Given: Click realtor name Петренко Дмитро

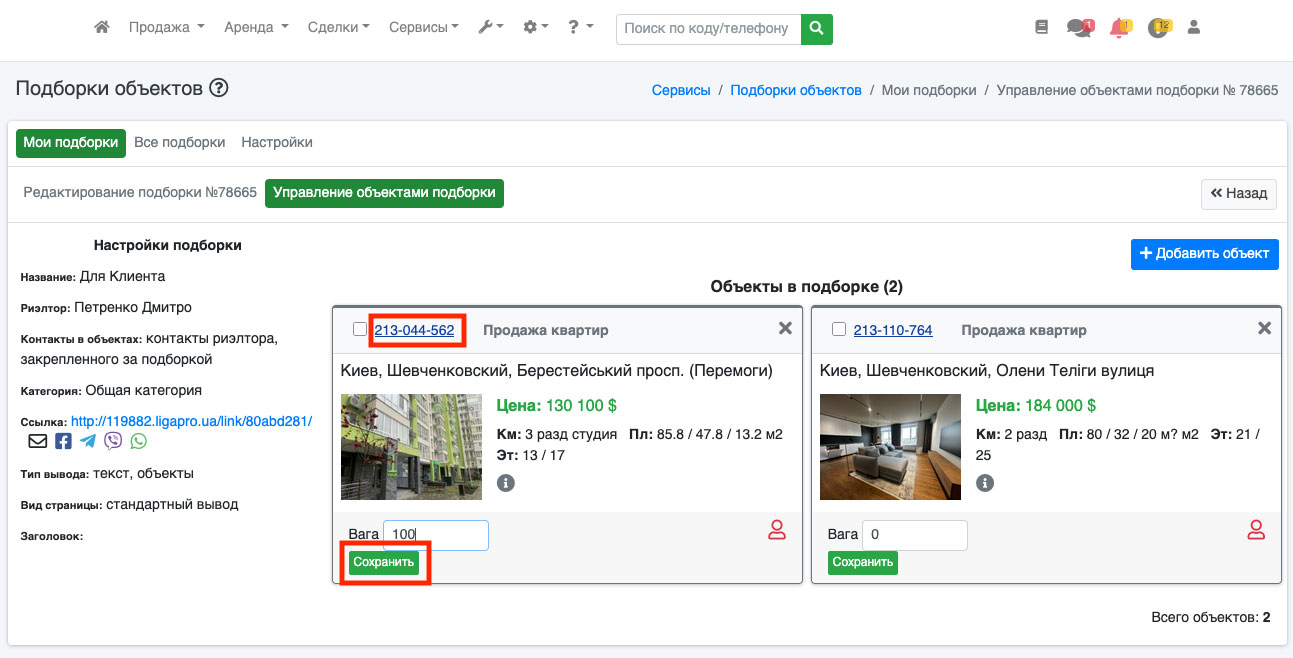Looking at the screenshot, I should [x=133, y=307].
